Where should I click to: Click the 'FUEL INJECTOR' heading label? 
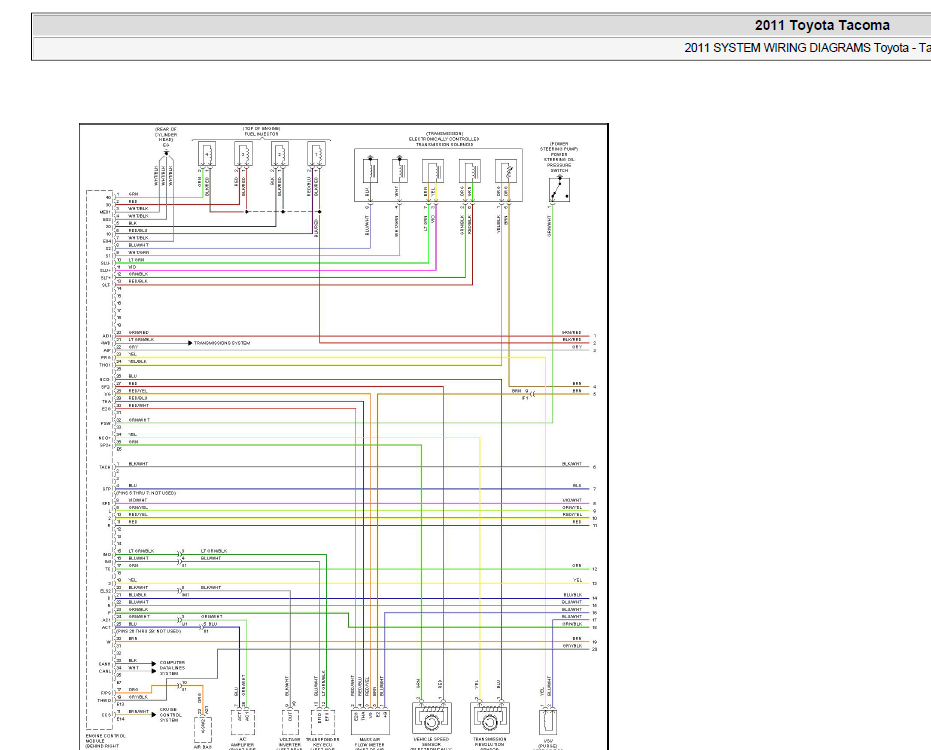tap(261, 134)
